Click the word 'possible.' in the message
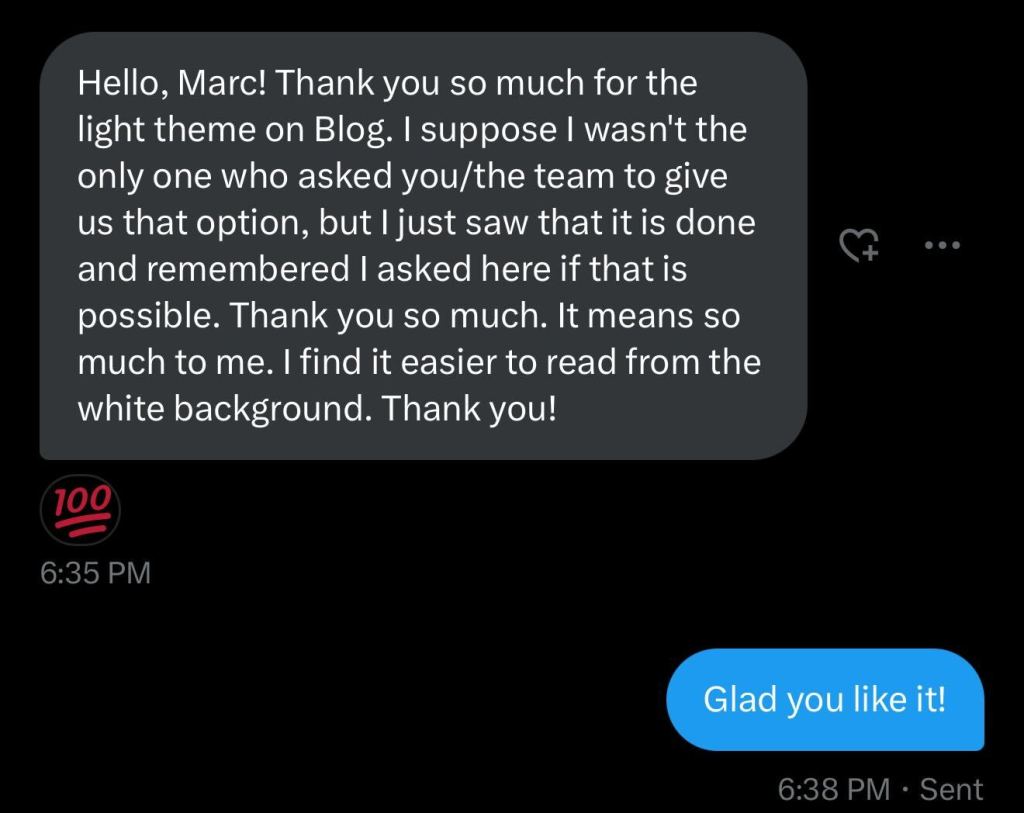 (x=149, y=315)
